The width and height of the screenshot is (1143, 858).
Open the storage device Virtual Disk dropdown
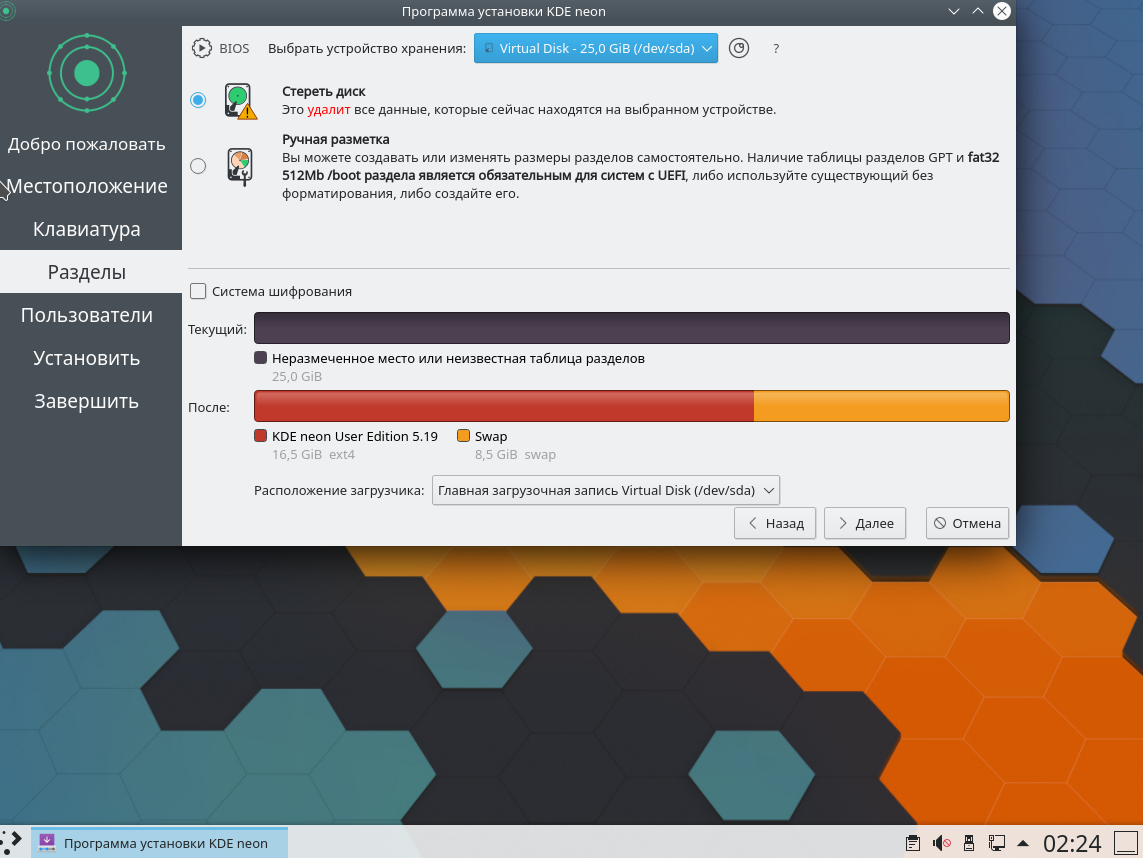coord(596,48)
